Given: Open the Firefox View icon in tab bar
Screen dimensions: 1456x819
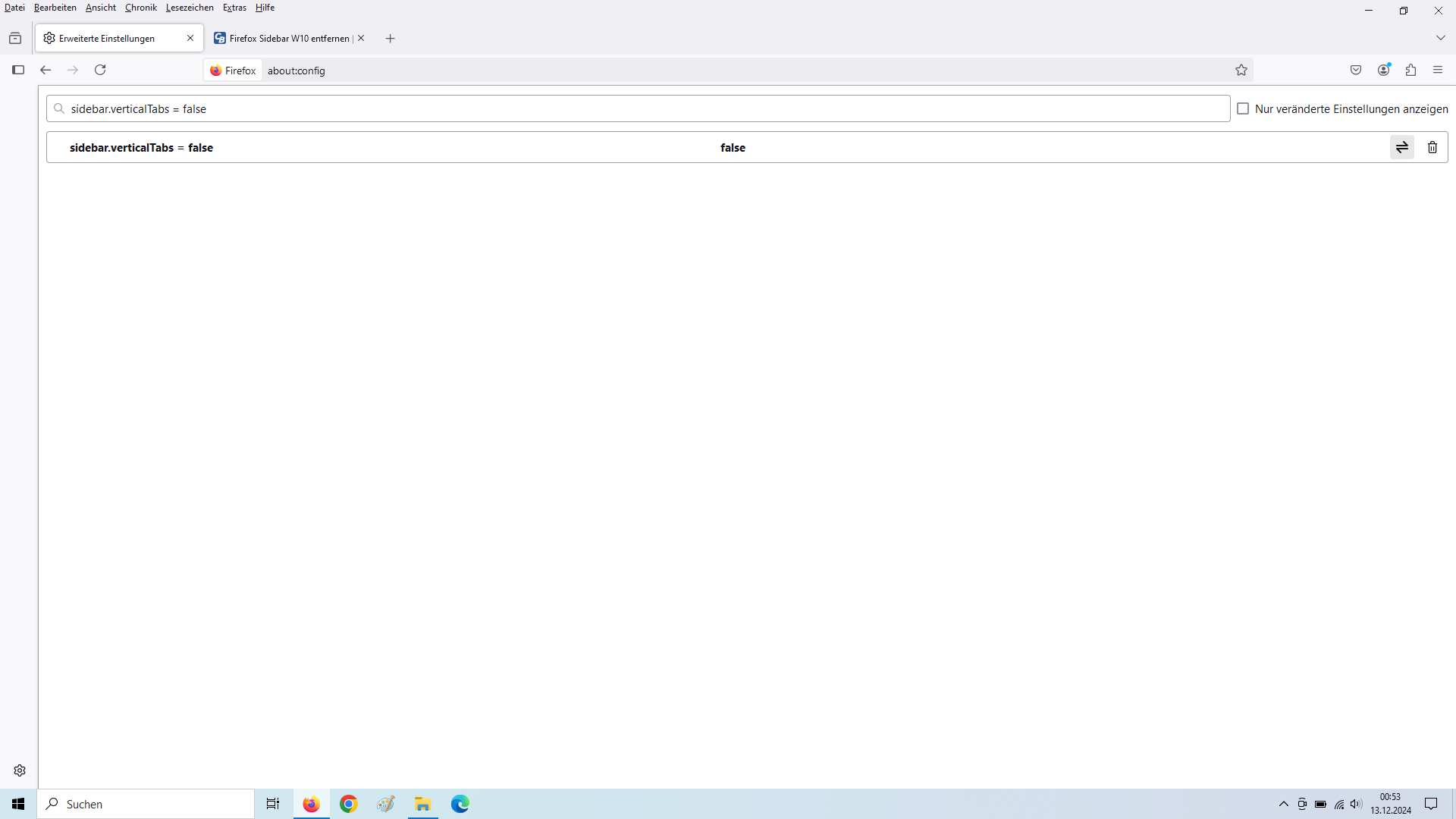Looking at the screenshot, I should (x=15, y=38).
